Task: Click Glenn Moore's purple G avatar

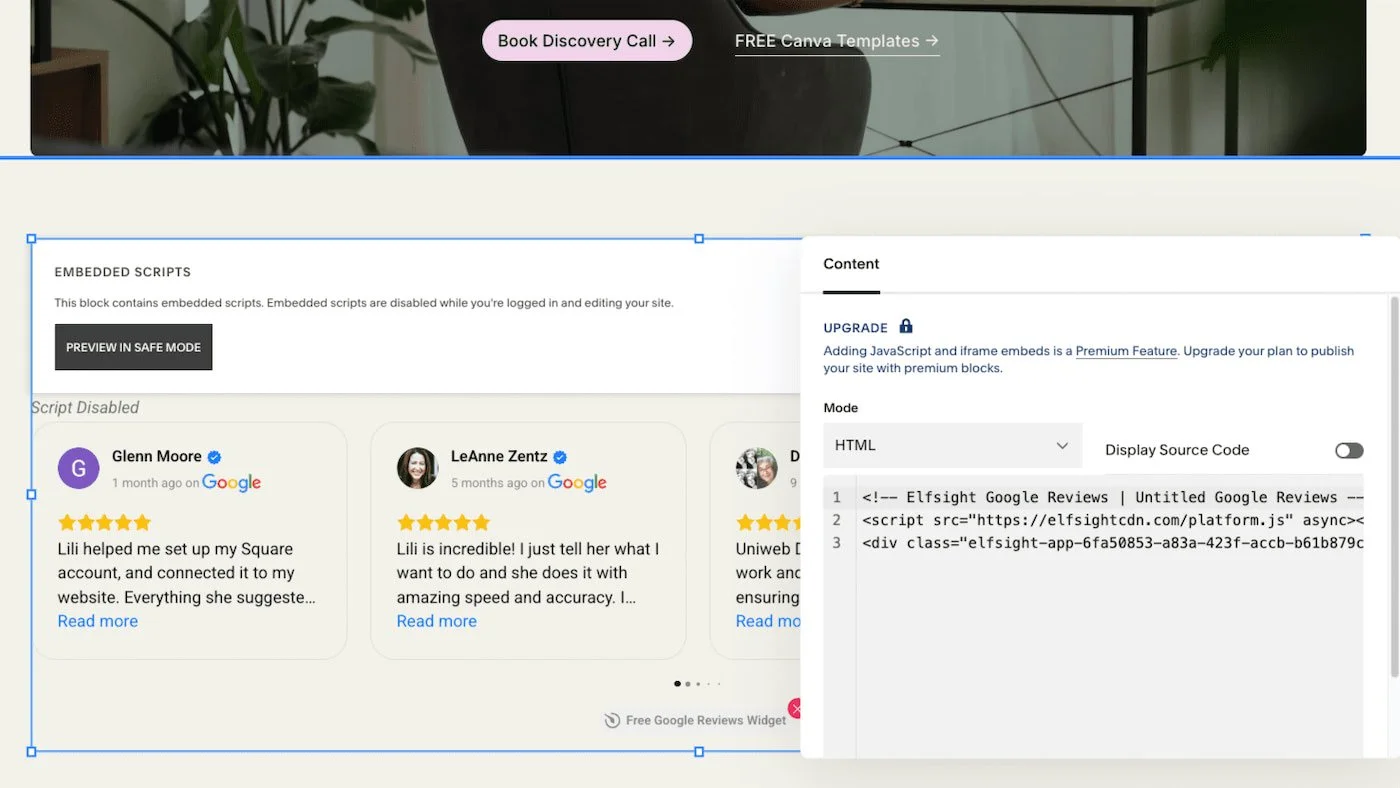Action: [x=78, y=468]
